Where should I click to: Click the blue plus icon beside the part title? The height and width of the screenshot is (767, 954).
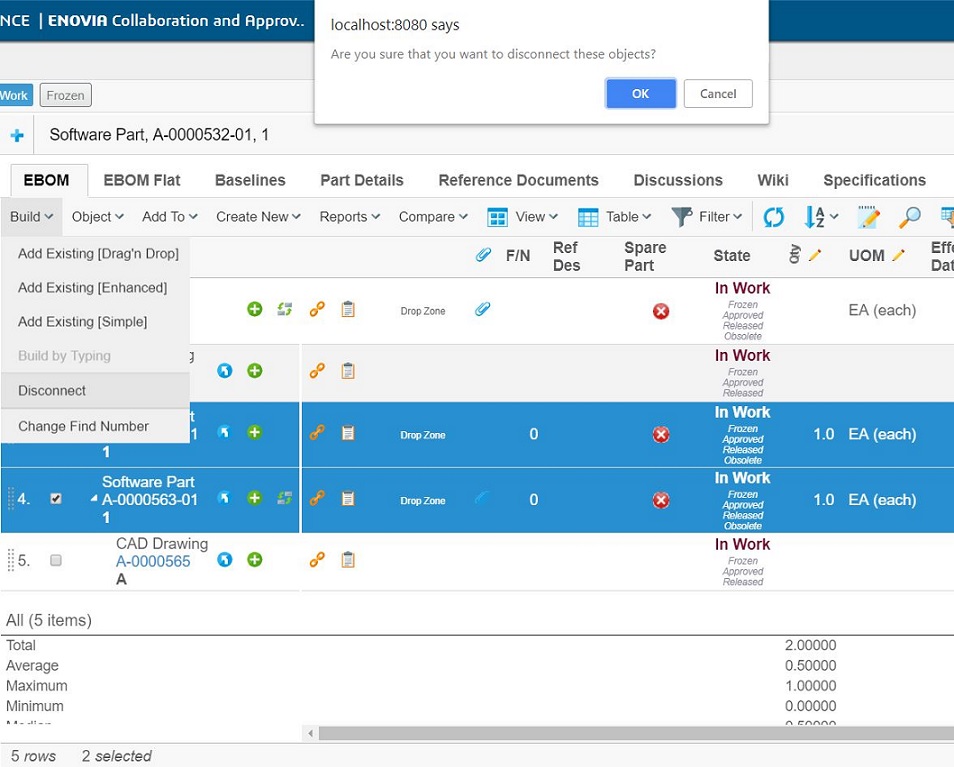(17, 135)
